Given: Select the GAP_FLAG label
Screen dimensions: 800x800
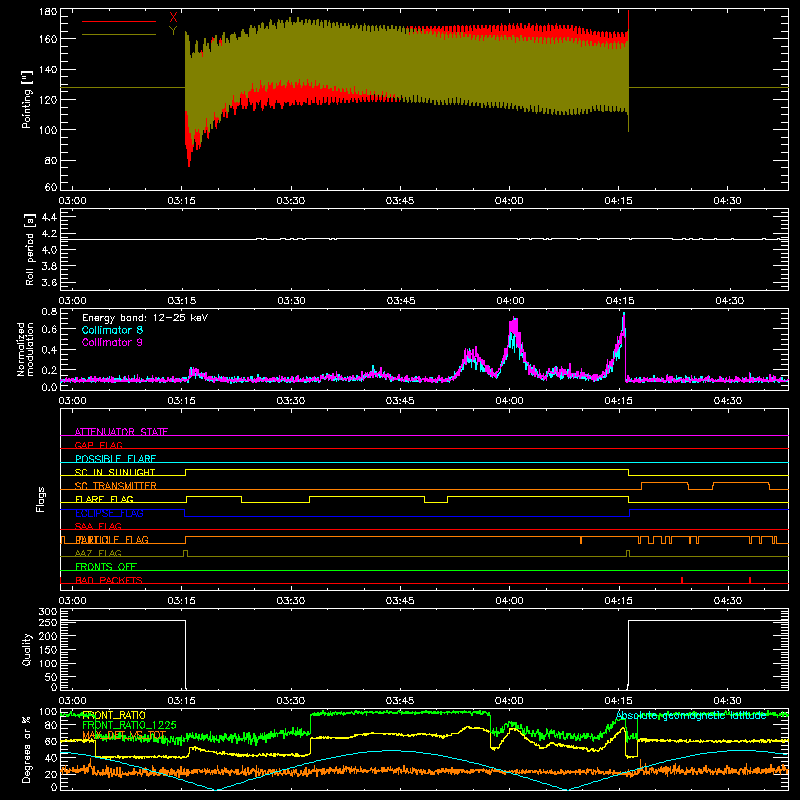Looking at the screenshot, I should pos(98,445).
